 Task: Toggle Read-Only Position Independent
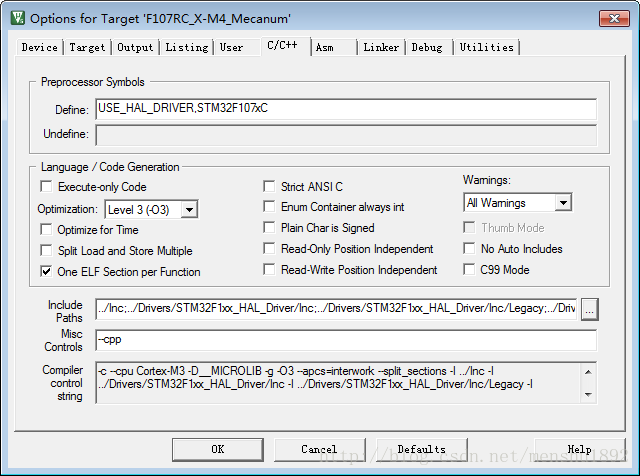point(269,249)
